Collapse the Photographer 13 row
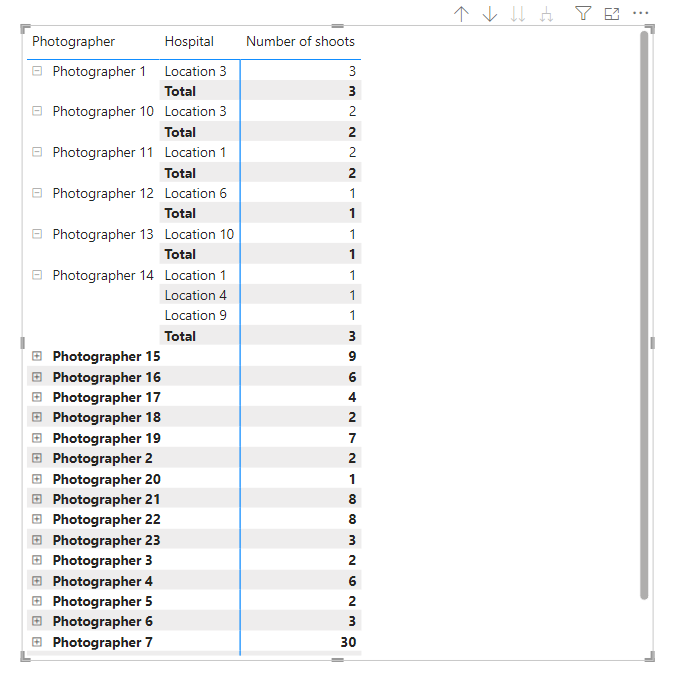Image resolution: width=678 pixels, height=683 pixels. pyautogui.click(x=37, y=234)
